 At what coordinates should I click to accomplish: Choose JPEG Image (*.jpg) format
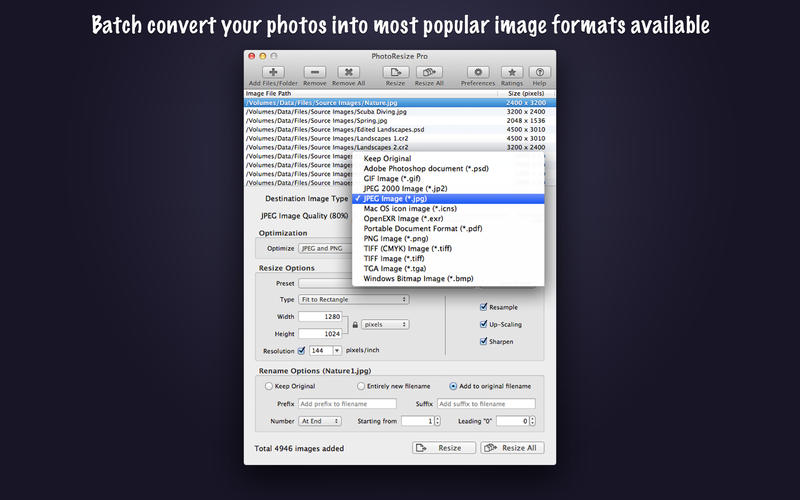(x=448, y=198)
